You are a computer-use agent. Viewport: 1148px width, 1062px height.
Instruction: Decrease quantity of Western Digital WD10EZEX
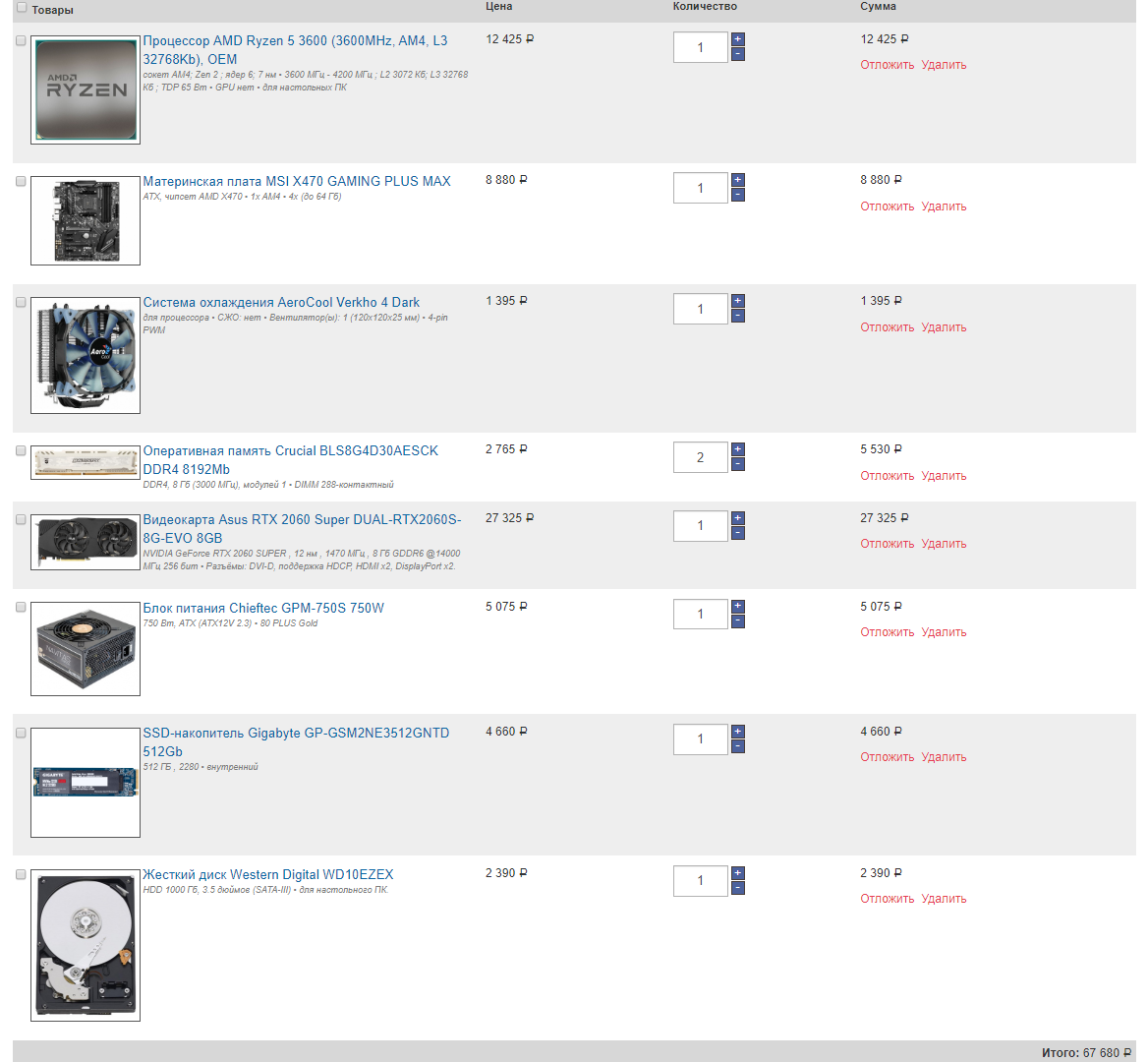tap(738, 888)
